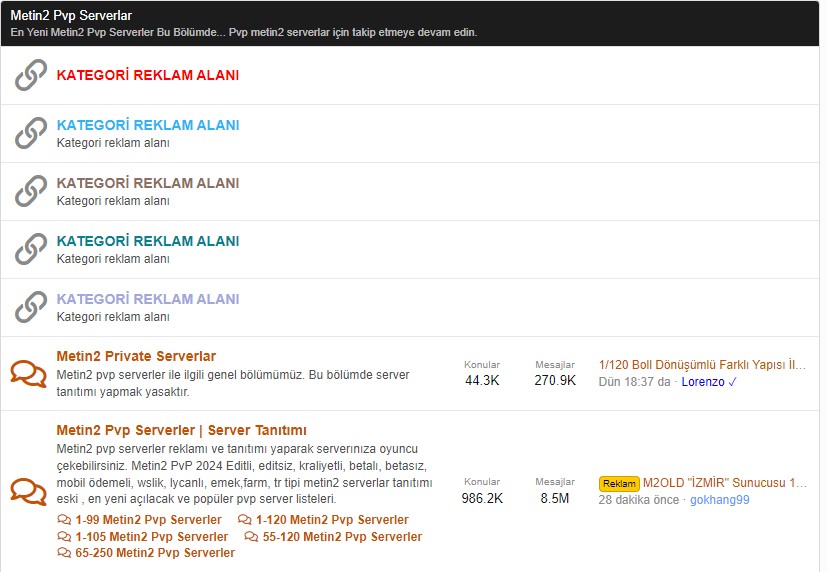This screenshot has height=572, width=827.
Task: Click the 28 dakika önce timestamp
Action: (x=639, y=500)
